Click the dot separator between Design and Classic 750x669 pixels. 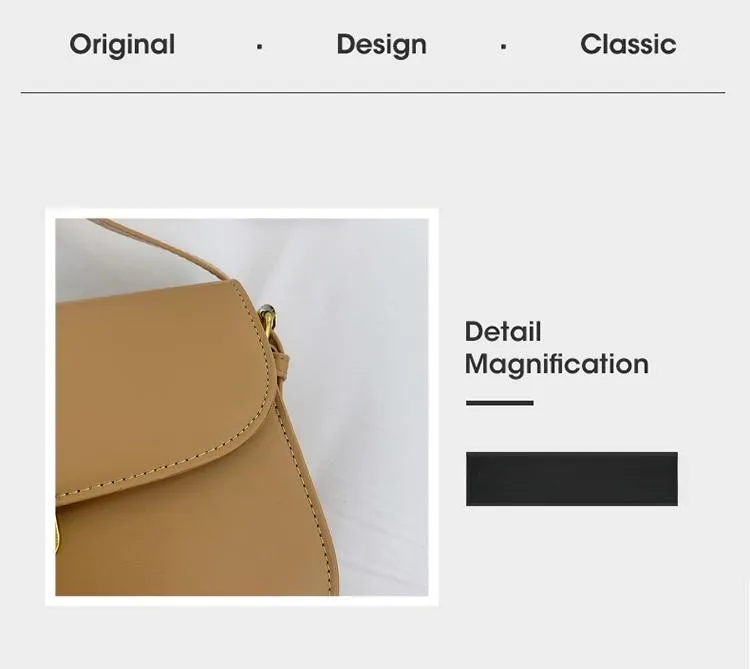coord(503,47)
